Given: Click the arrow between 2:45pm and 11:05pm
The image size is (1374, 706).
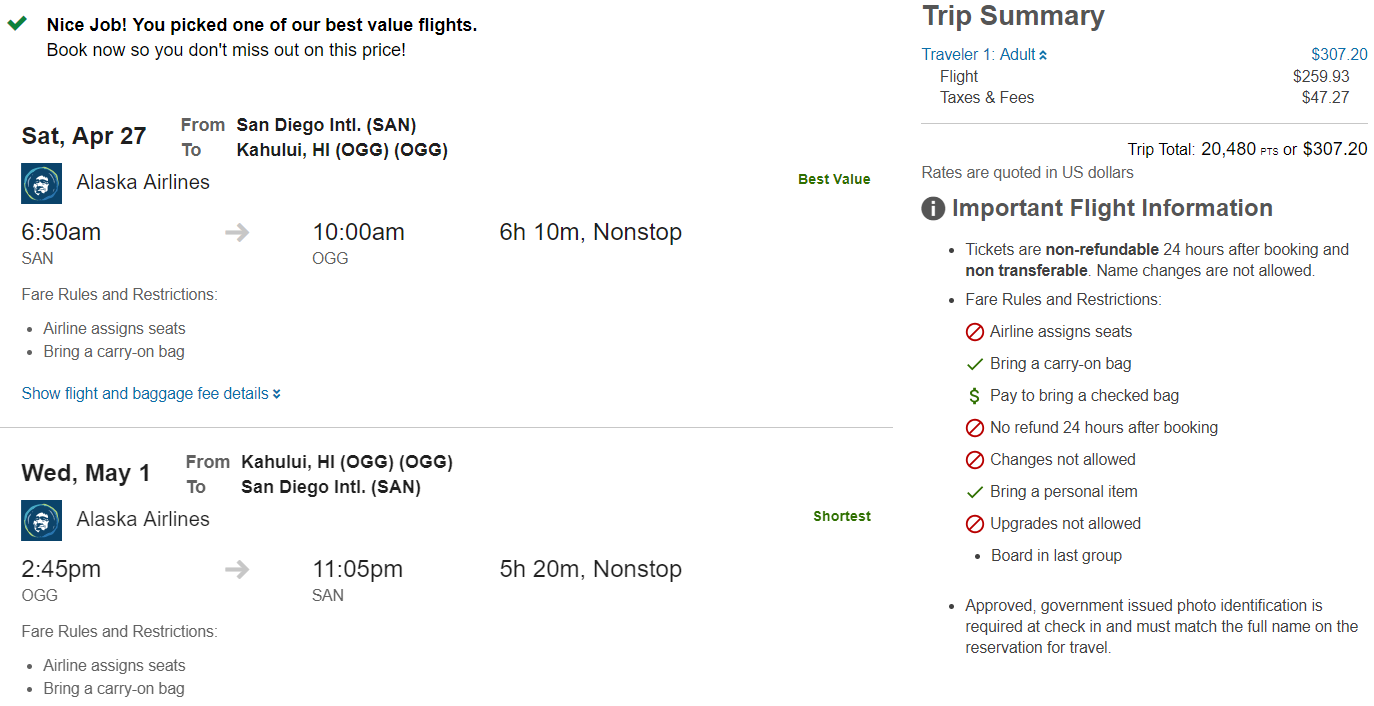Looking at the screenshot, I should [237, 570].
